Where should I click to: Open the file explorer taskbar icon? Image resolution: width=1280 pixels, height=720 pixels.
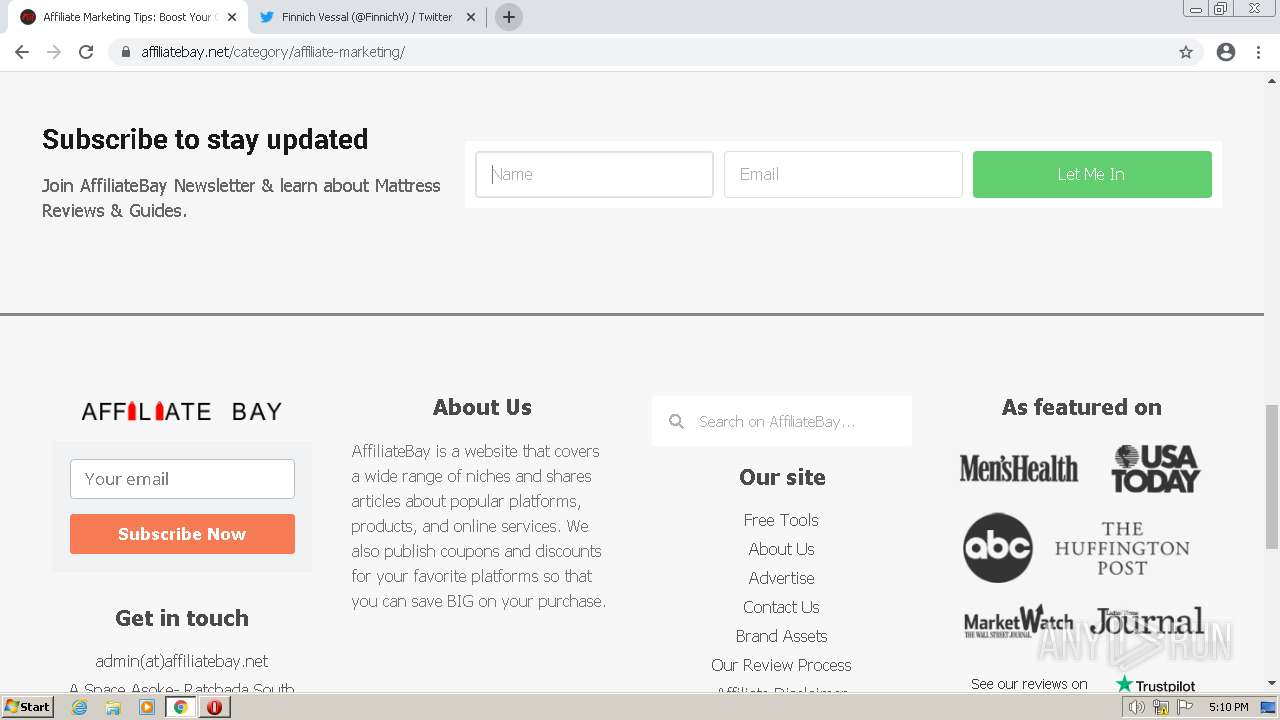(113, 707)
